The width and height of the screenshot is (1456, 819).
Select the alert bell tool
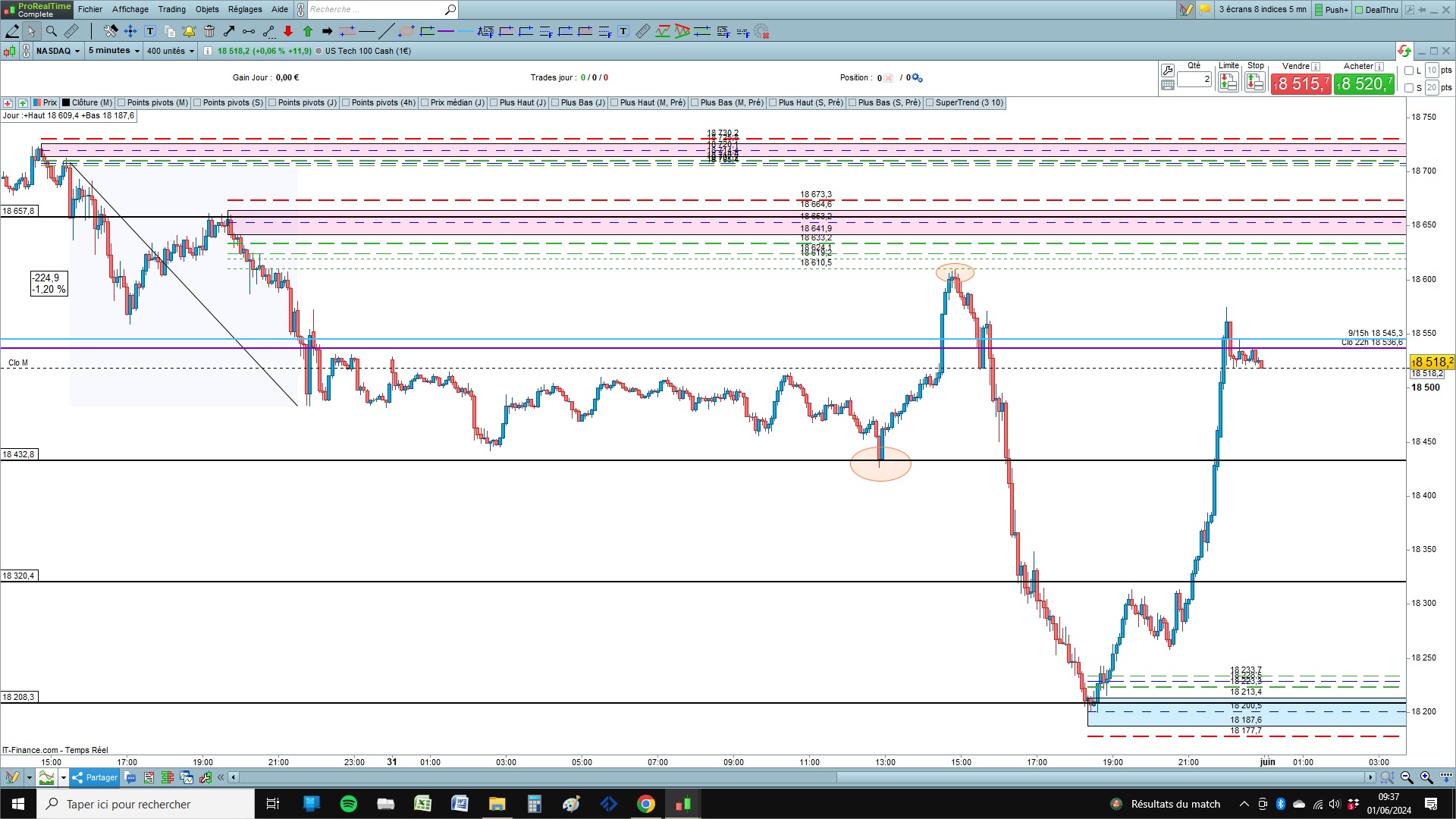pyautogui.click(x=189, y=31)
